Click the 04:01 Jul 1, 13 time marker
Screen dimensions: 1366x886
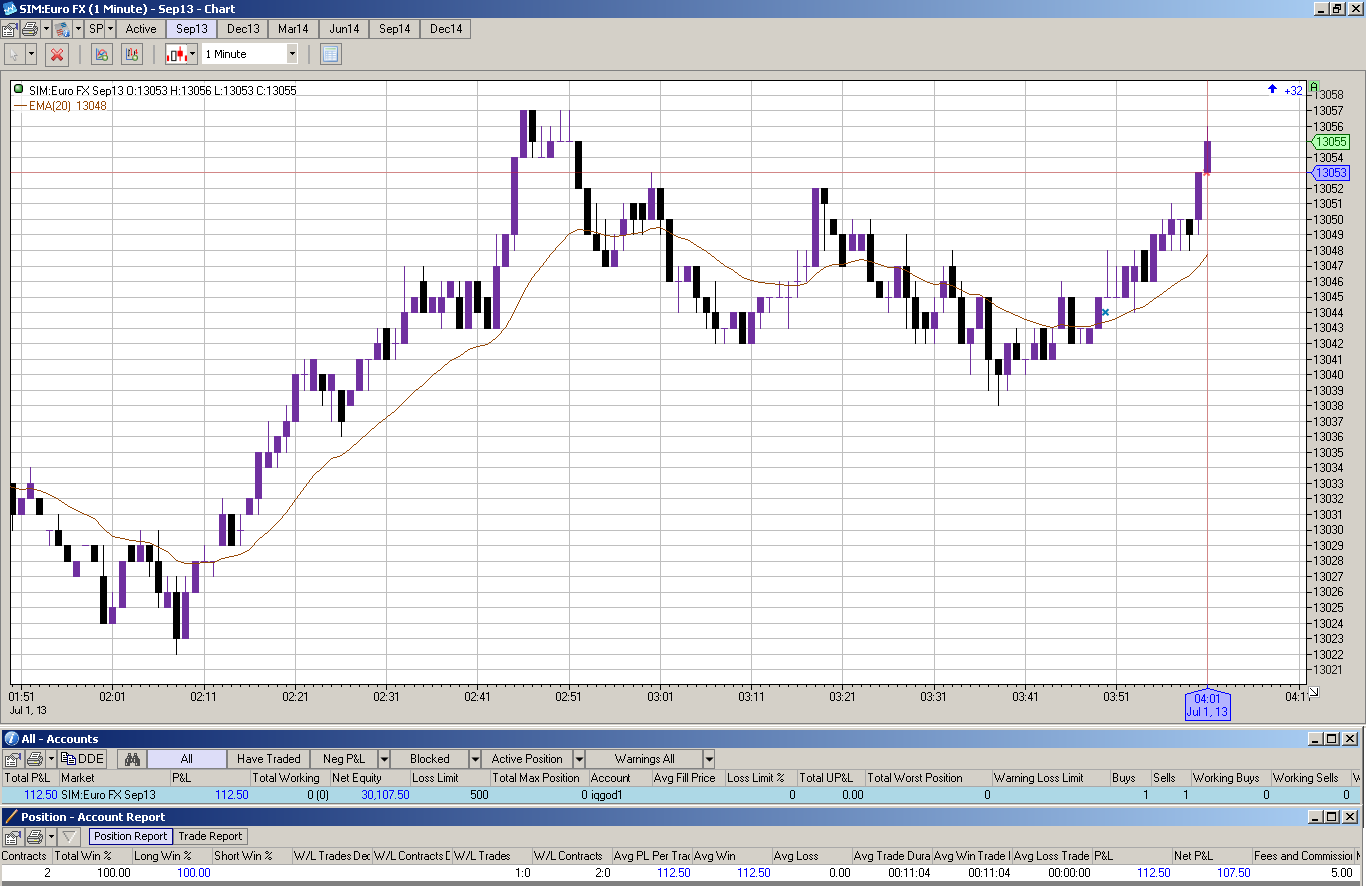(1207, 705)
